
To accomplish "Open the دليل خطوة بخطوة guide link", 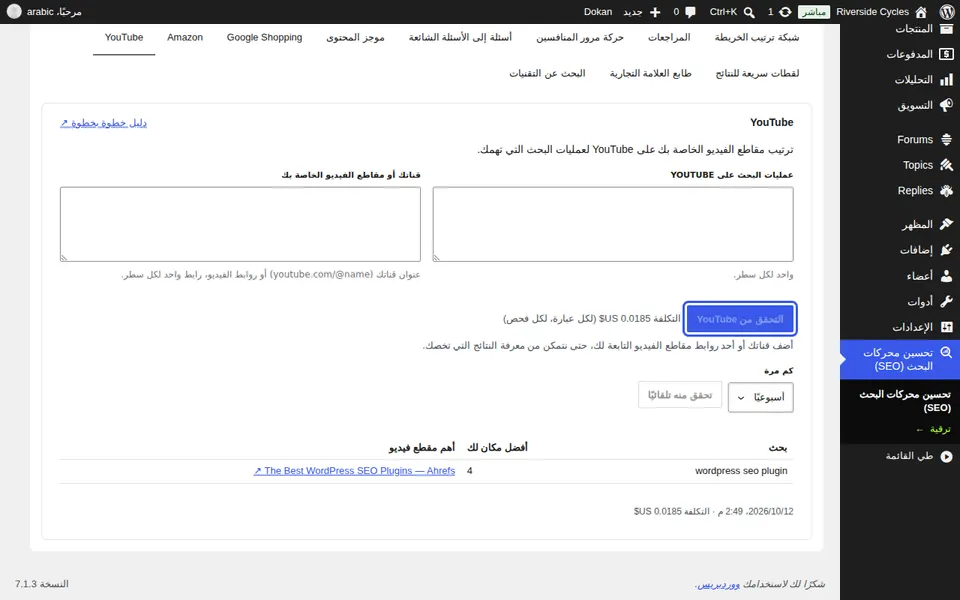I will (103, 123).
